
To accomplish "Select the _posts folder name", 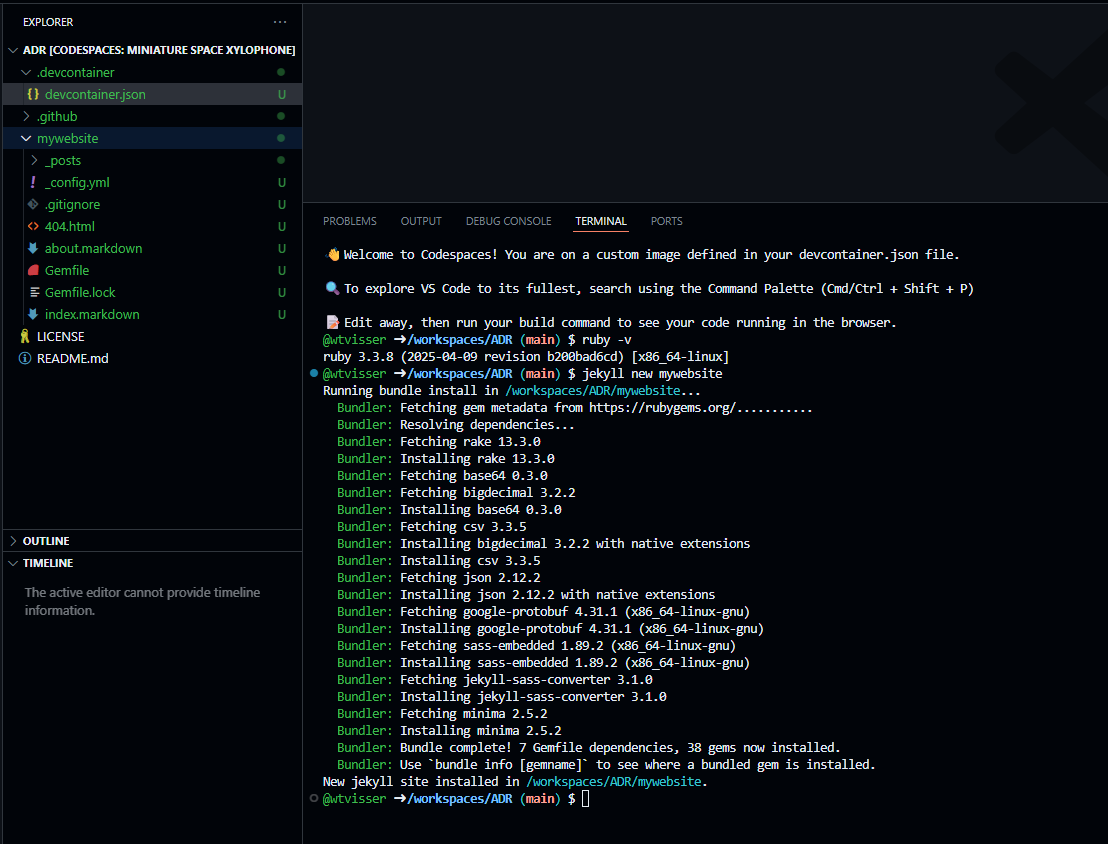I will pyautogui.click(x=63, y=160).
